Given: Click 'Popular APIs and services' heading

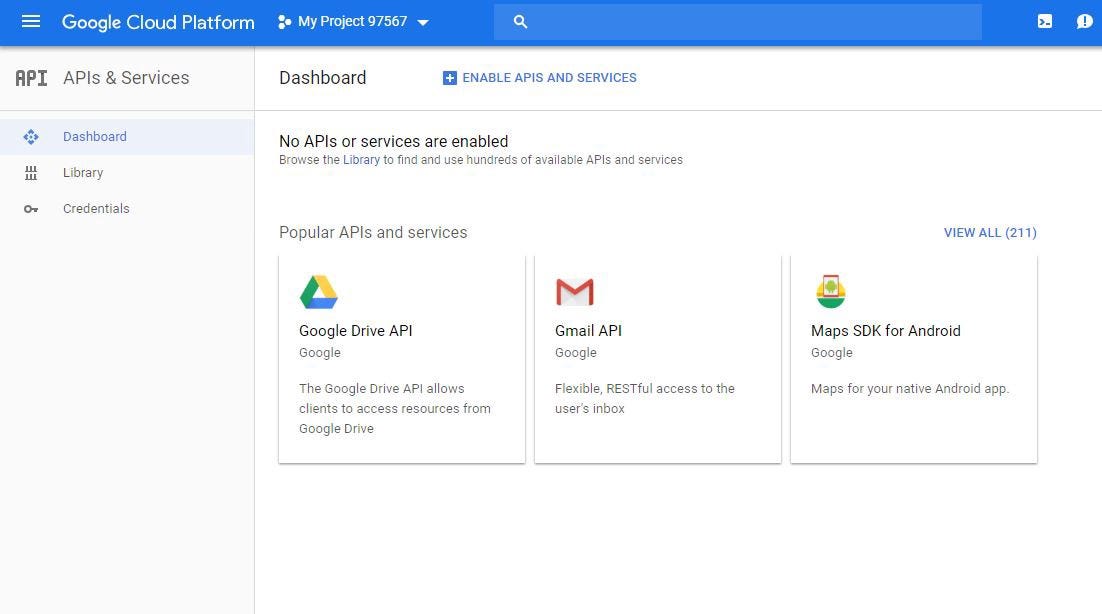Looking at the screenshot, I should [373, 233].
